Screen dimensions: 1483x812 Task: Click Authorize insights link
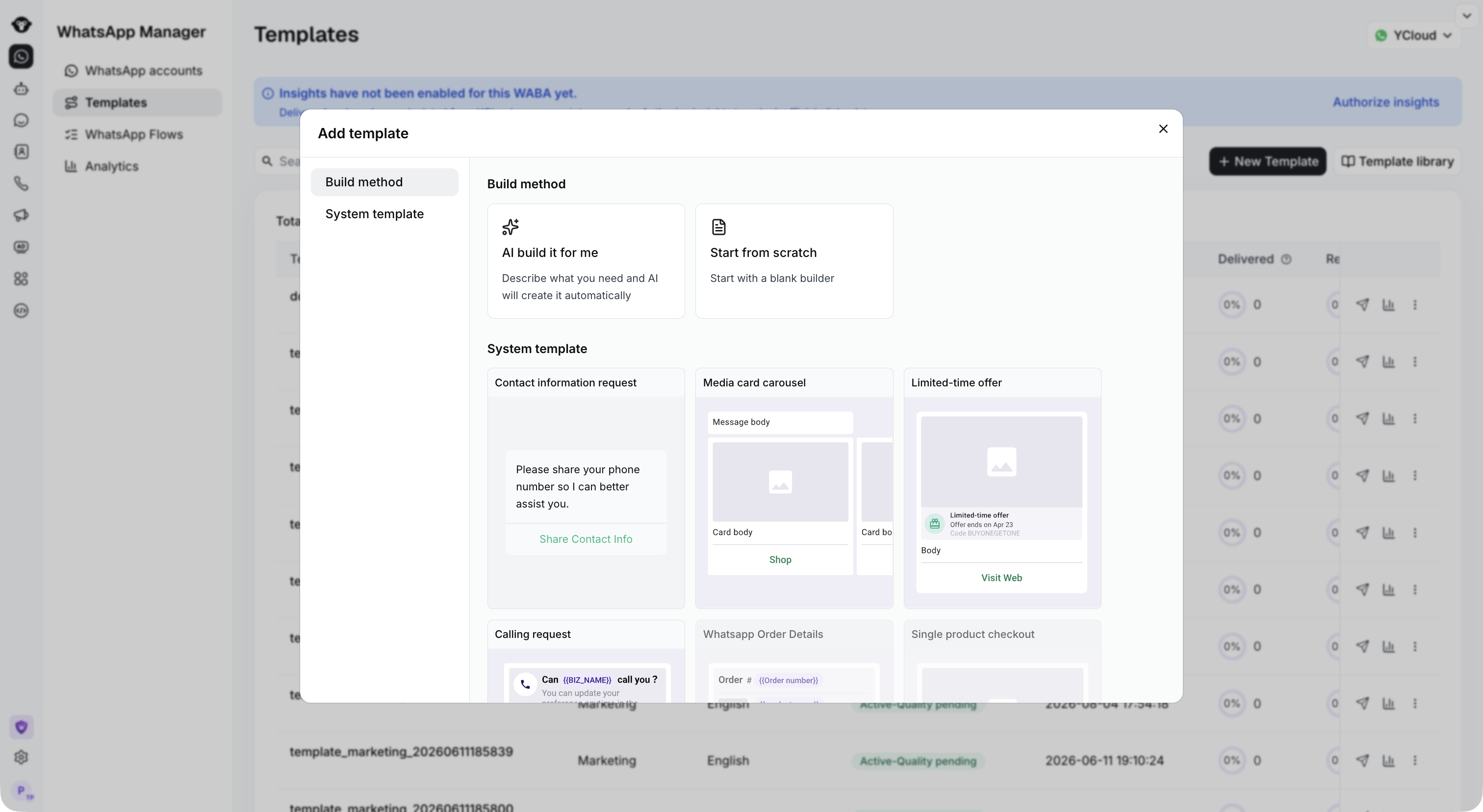click(1386, 102)
